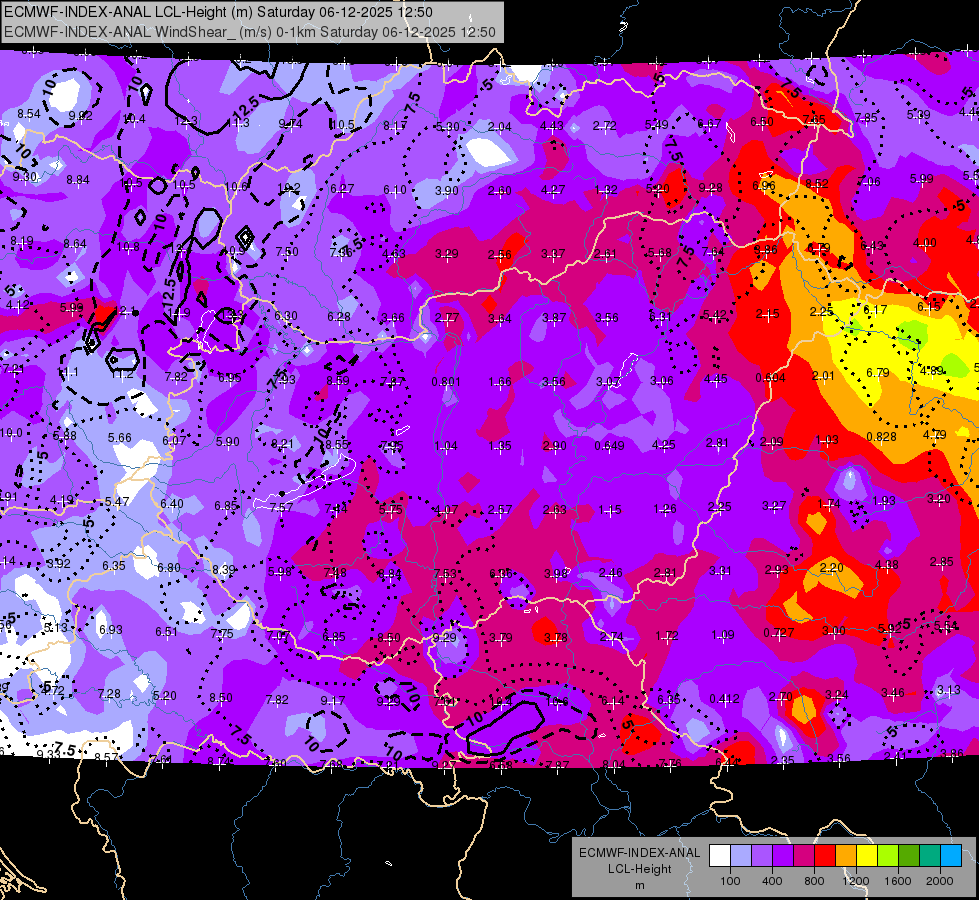
Task: Click the grid value 9.17
Action: coord(333,701)
